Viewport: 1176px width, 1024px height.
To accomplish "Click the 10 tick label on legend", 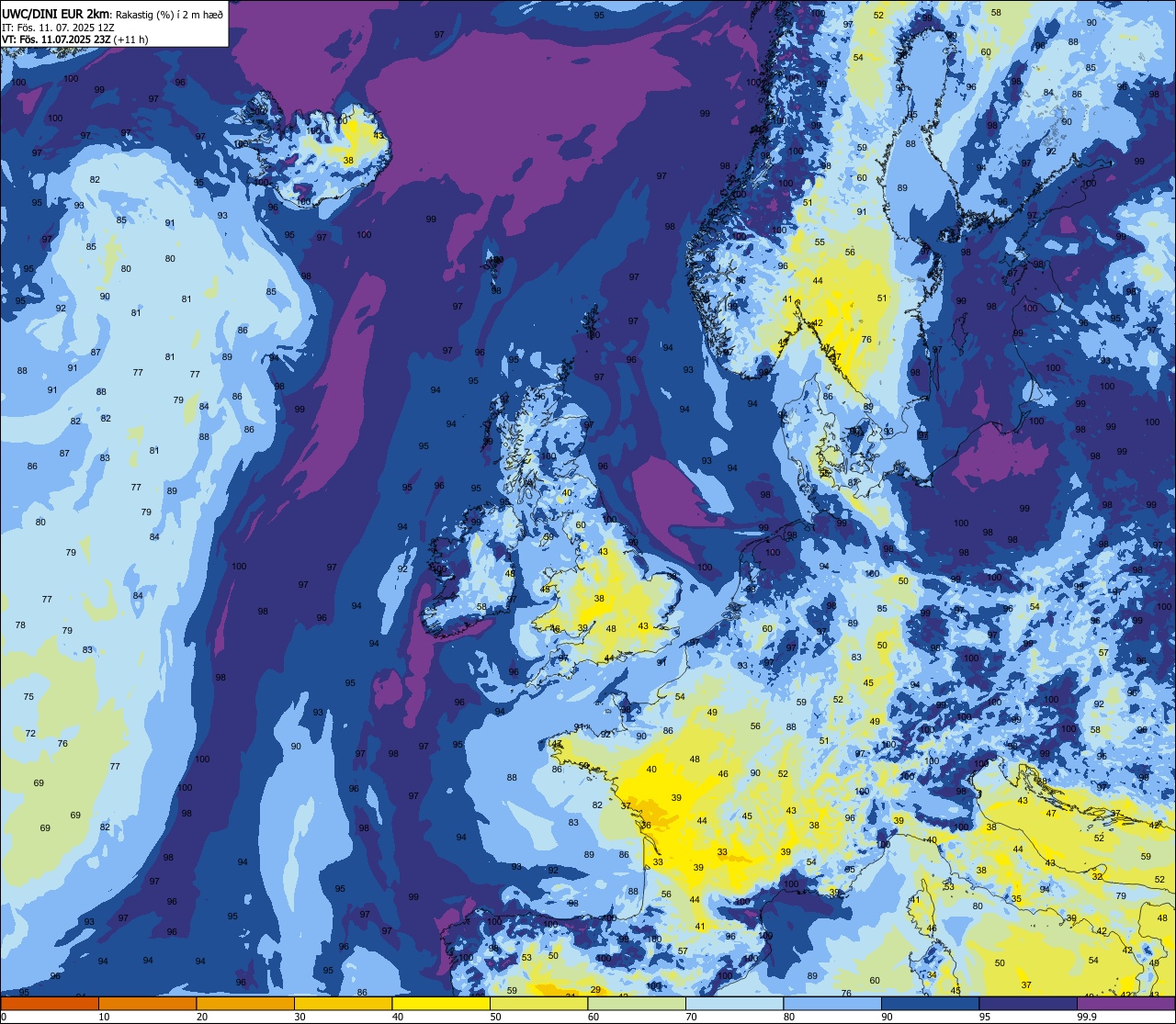I will pyautogui.click(x=105, y=1017).
